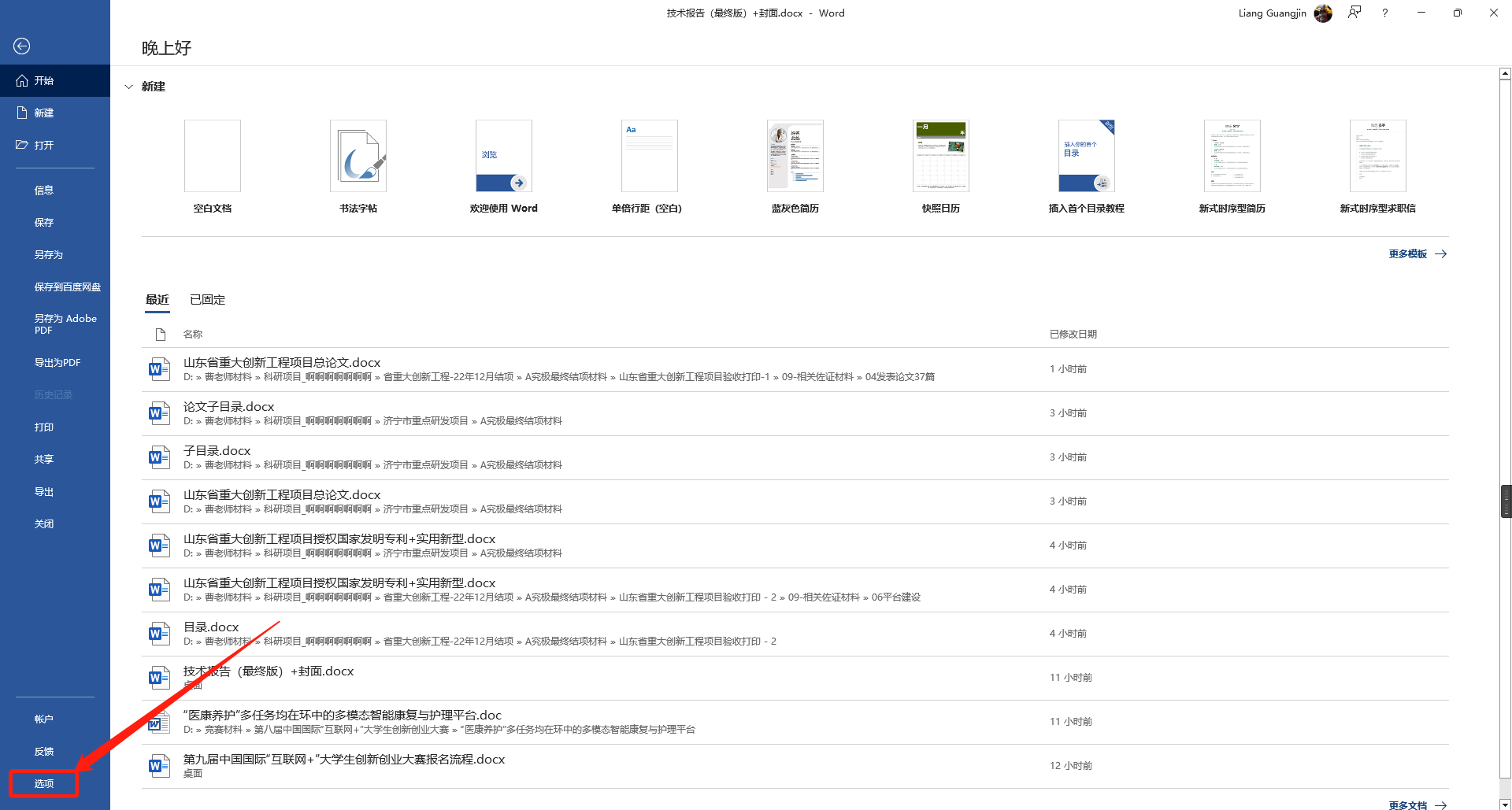
Task: Click the back arrow icon
Action: coord(22,46)
